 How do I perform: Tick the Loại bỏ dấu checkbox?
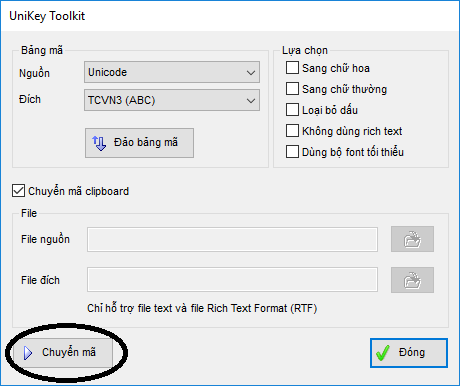[292, 110]
